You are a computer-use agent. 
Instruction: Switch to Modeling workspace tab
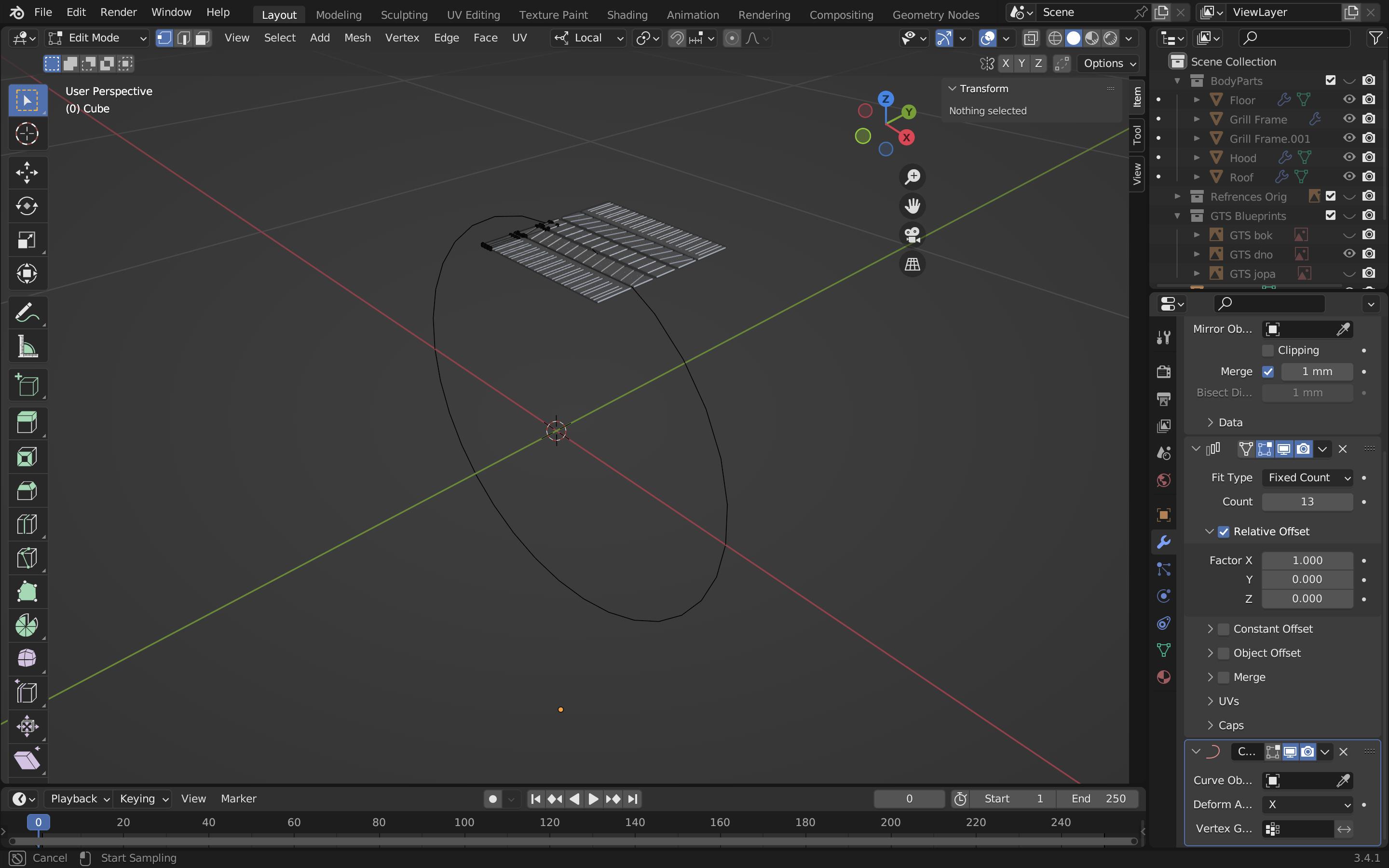[x=338, y=14]
